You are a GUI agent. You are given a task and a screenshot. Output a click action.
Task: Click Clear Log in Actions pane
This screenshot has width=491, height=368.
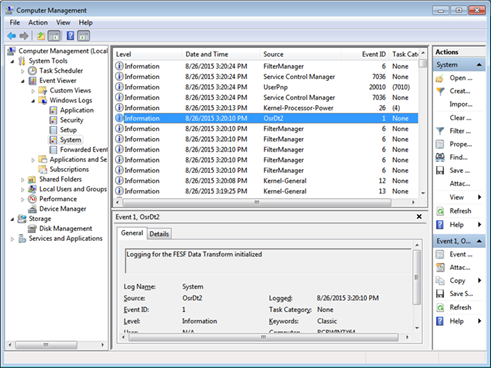click(x=460, y=118)
